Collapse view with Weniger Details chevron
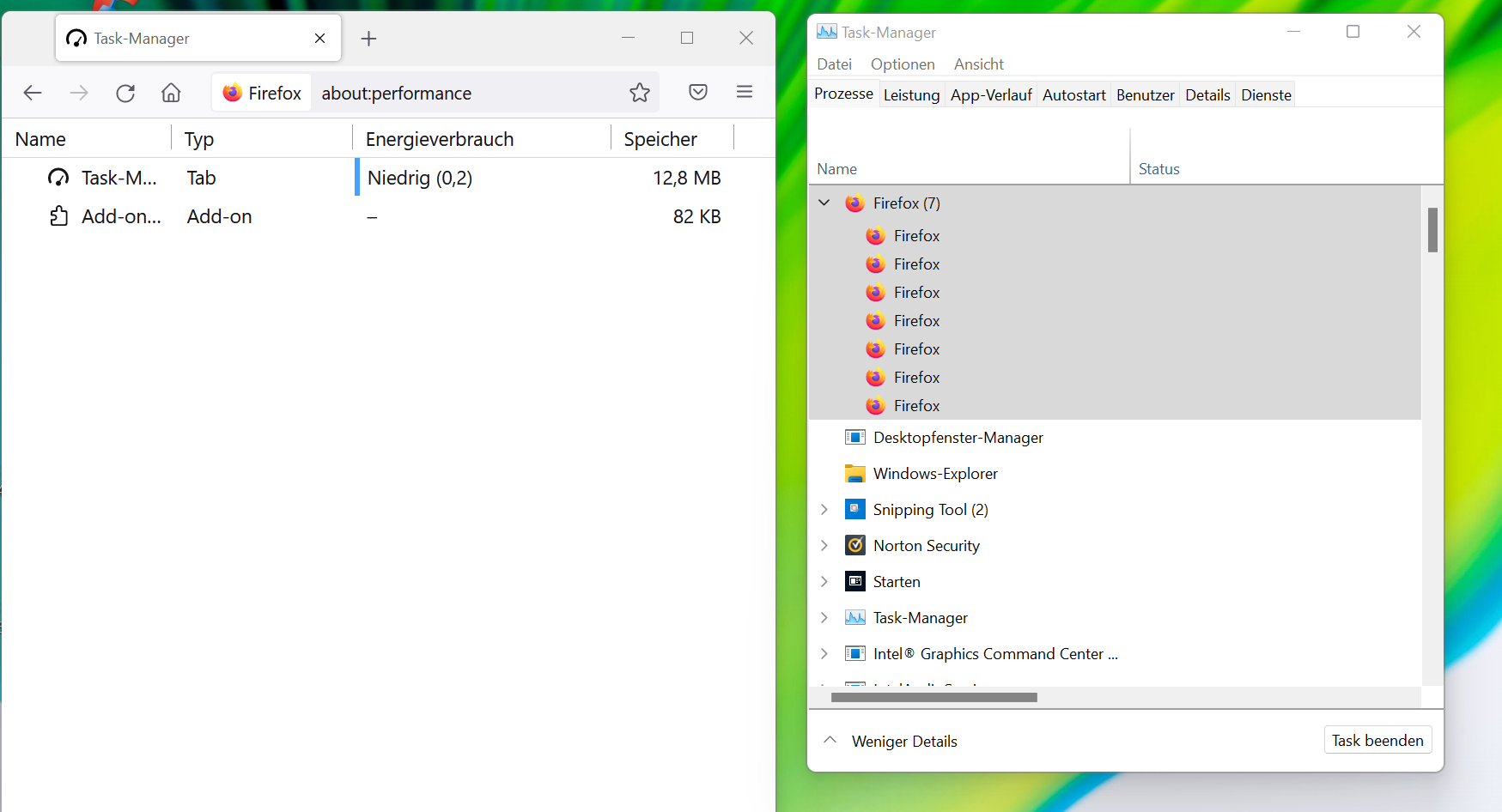 tap(830, 740)
